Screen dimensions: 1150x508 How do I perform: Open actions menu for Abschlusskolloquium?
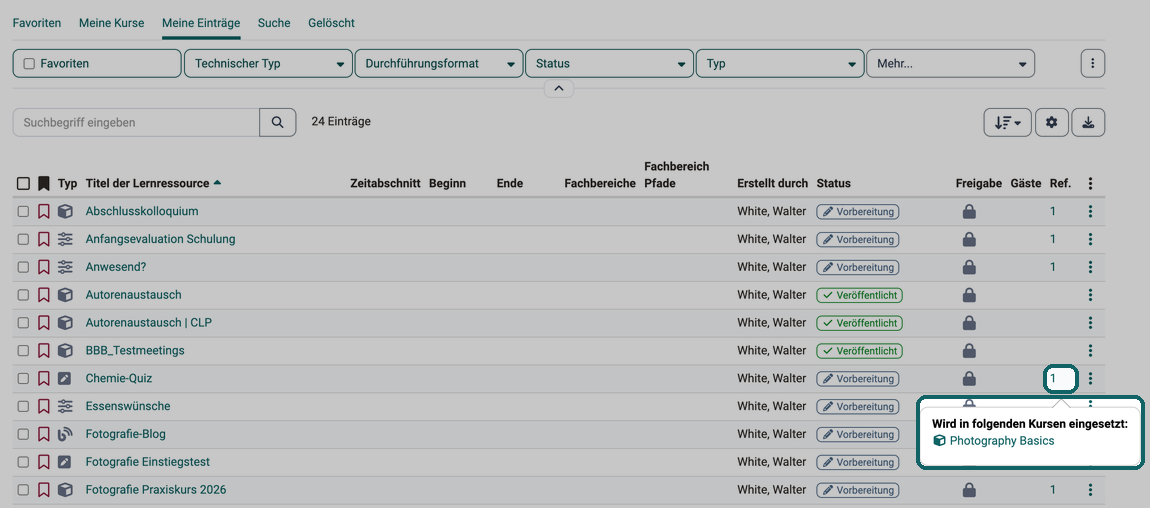coord(1091,212)
